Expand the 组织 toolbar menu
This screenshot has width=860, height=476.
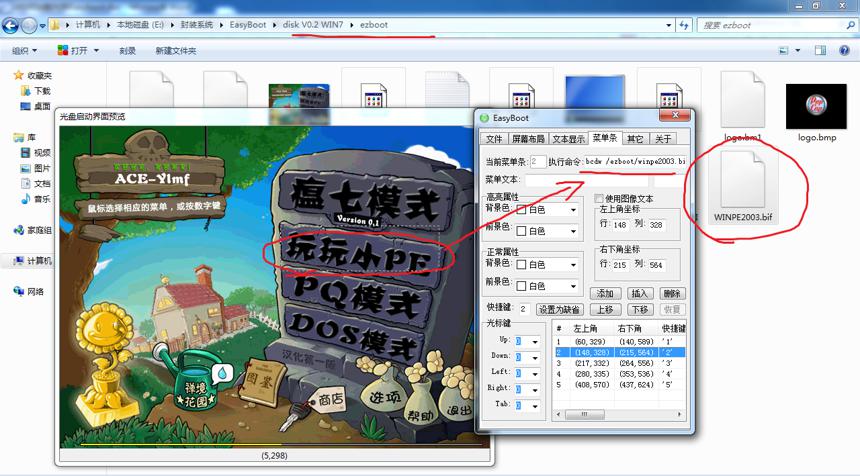coord(24,50)
